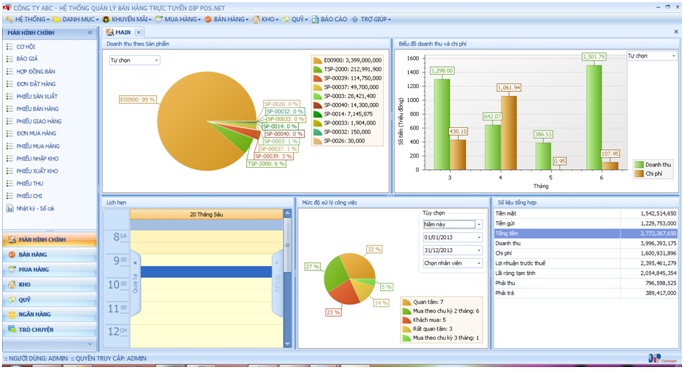Click the Mua hàng cart sidebar icon
Image resolution: width=684 pixels, height=369 pixels.
[12, 269]
